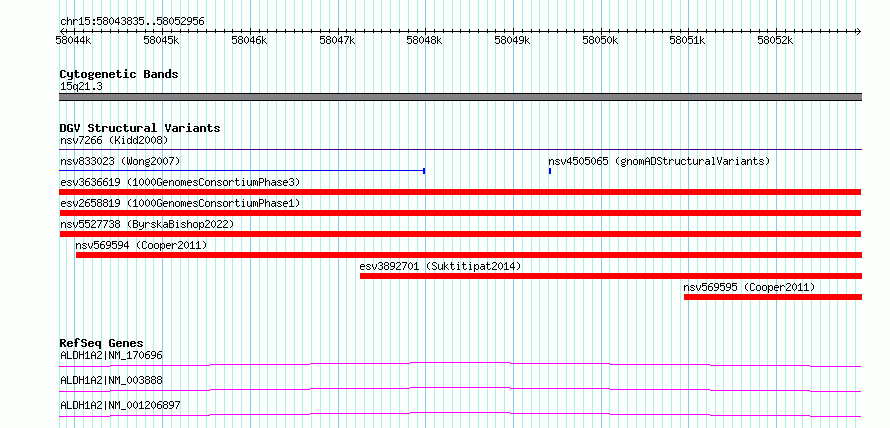Click the red esv3636619 variant bar
890x428 pixels.
(x=460, y=192)
